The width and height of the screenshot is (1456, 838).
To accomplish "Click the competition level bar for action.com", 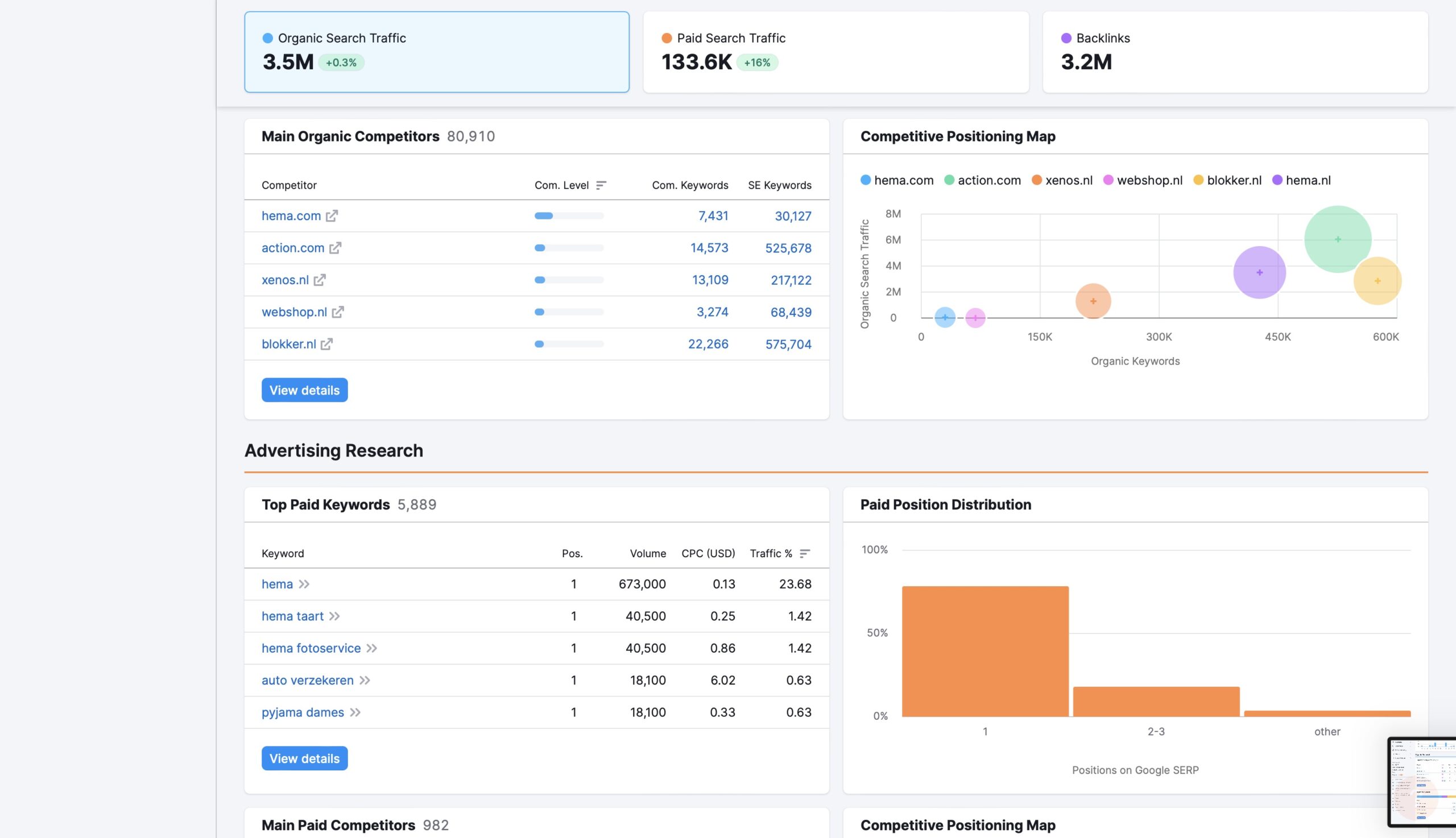I will click(x=569, y=248).
